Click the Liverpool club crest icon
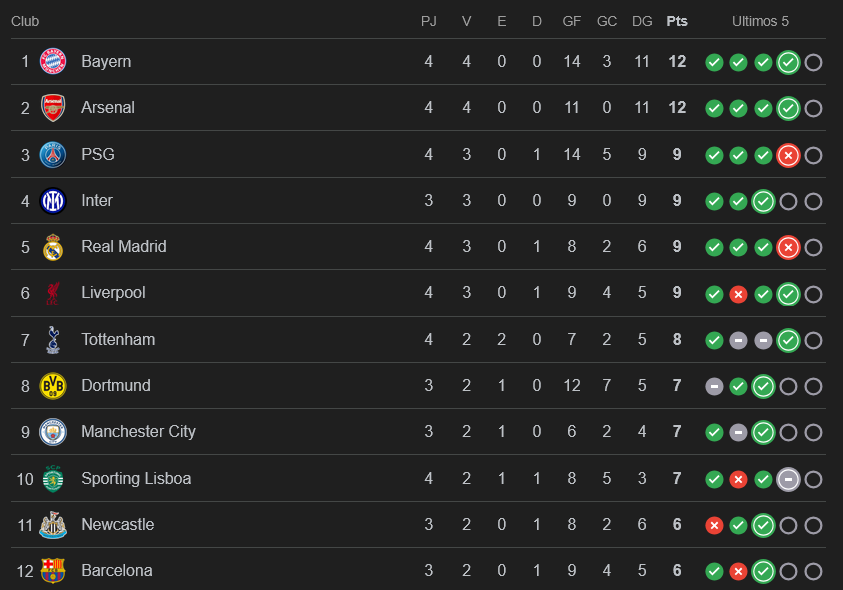The image size is (843, 590). tap(53, 293)
